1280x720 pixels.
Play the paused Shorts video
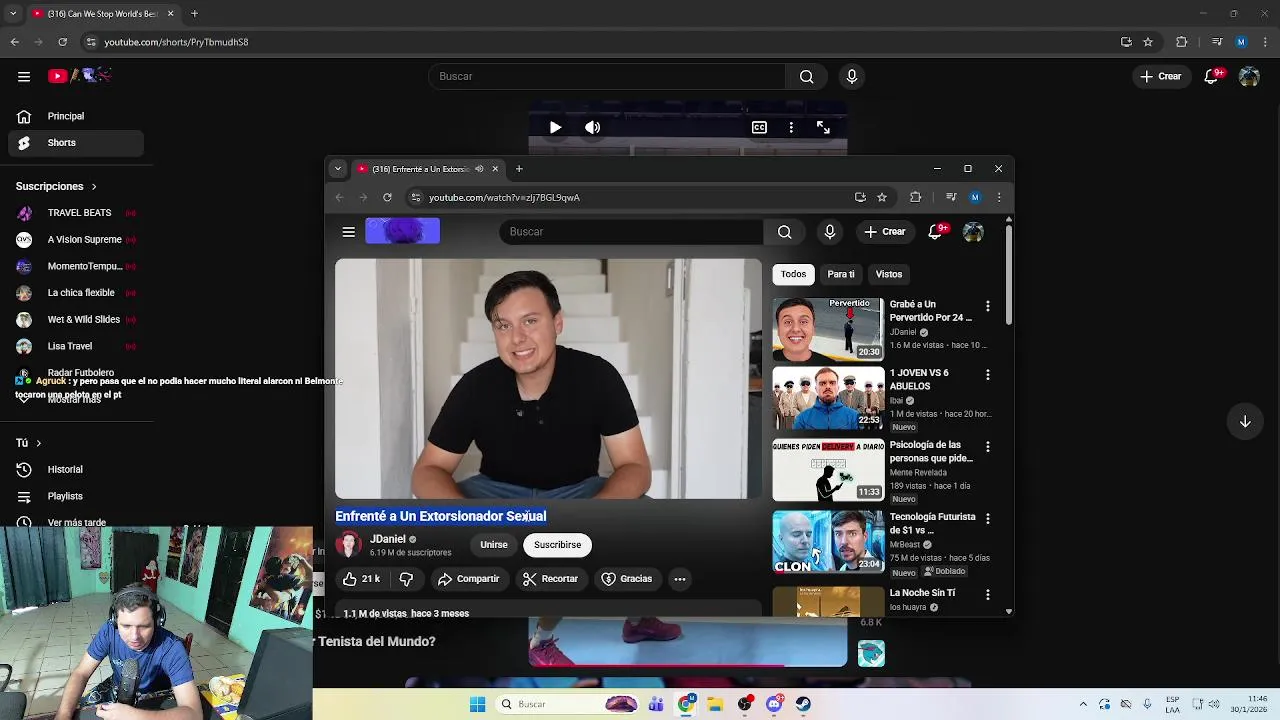click(x=555, y=127)
